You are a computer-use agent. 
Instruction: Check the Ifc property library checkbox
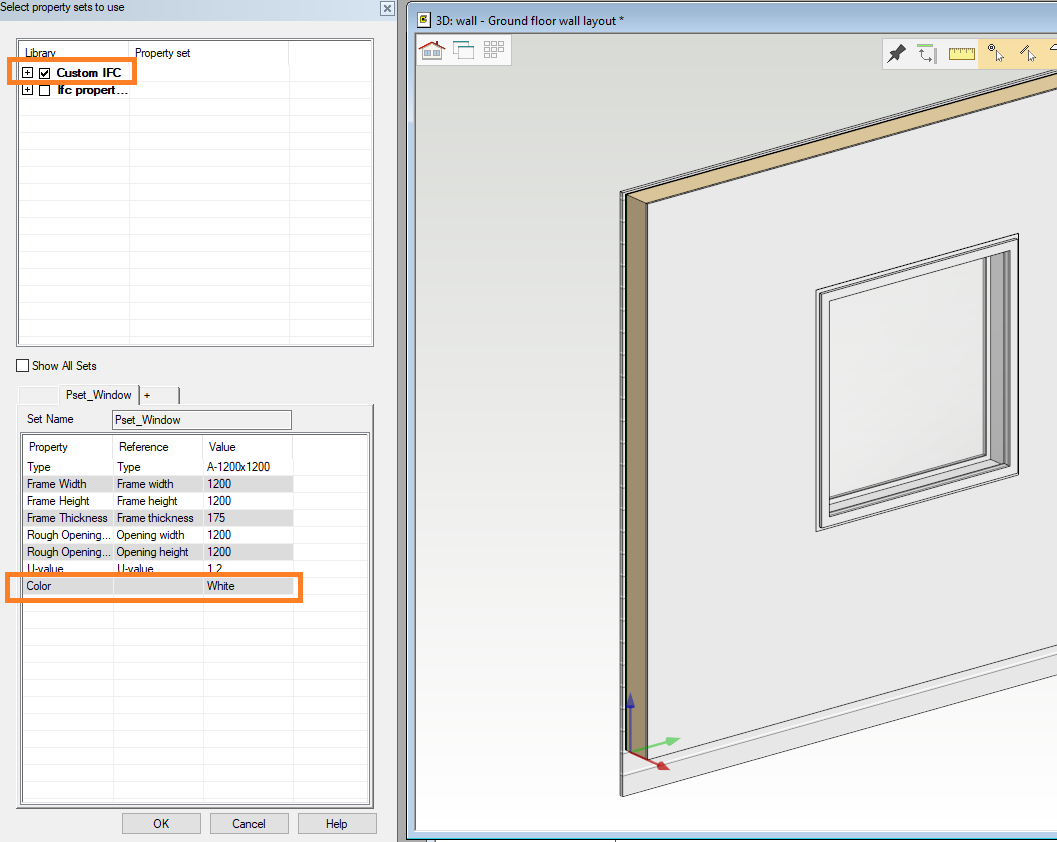click(x=44, y=90)
